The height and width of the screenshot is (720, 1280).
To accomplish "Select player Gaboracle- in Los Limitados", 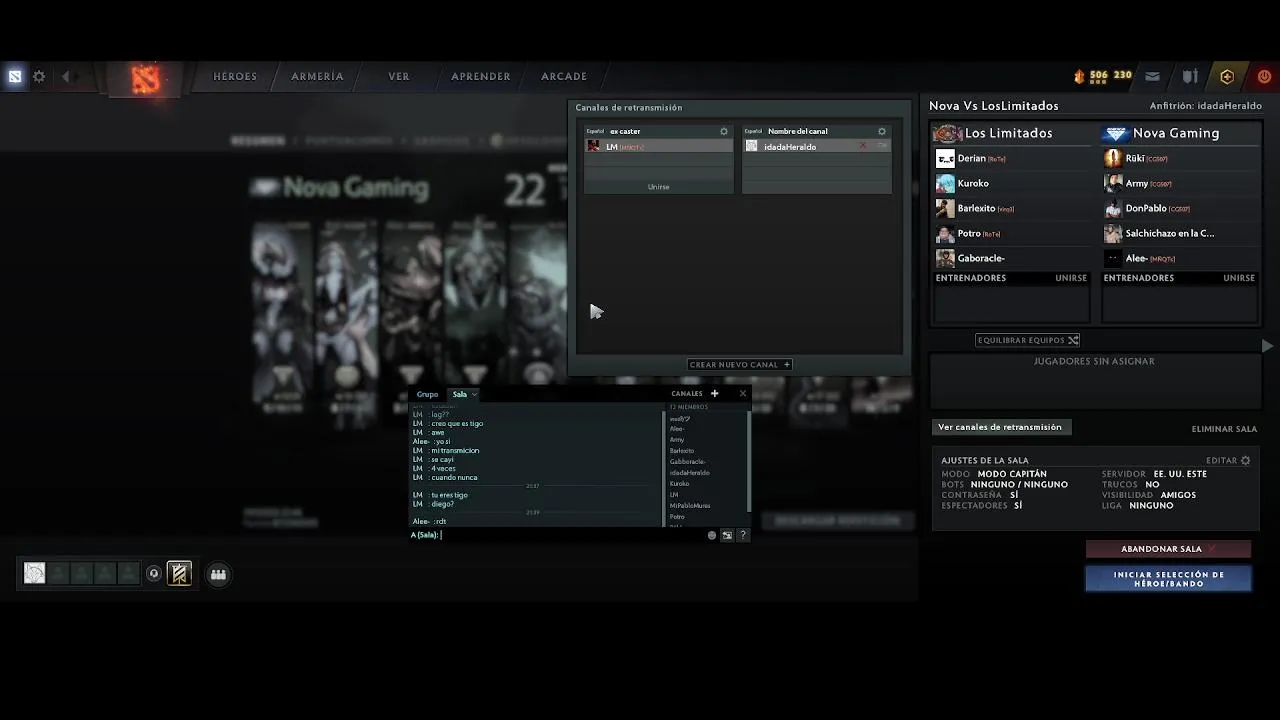I will click(x=1012, y=258).
